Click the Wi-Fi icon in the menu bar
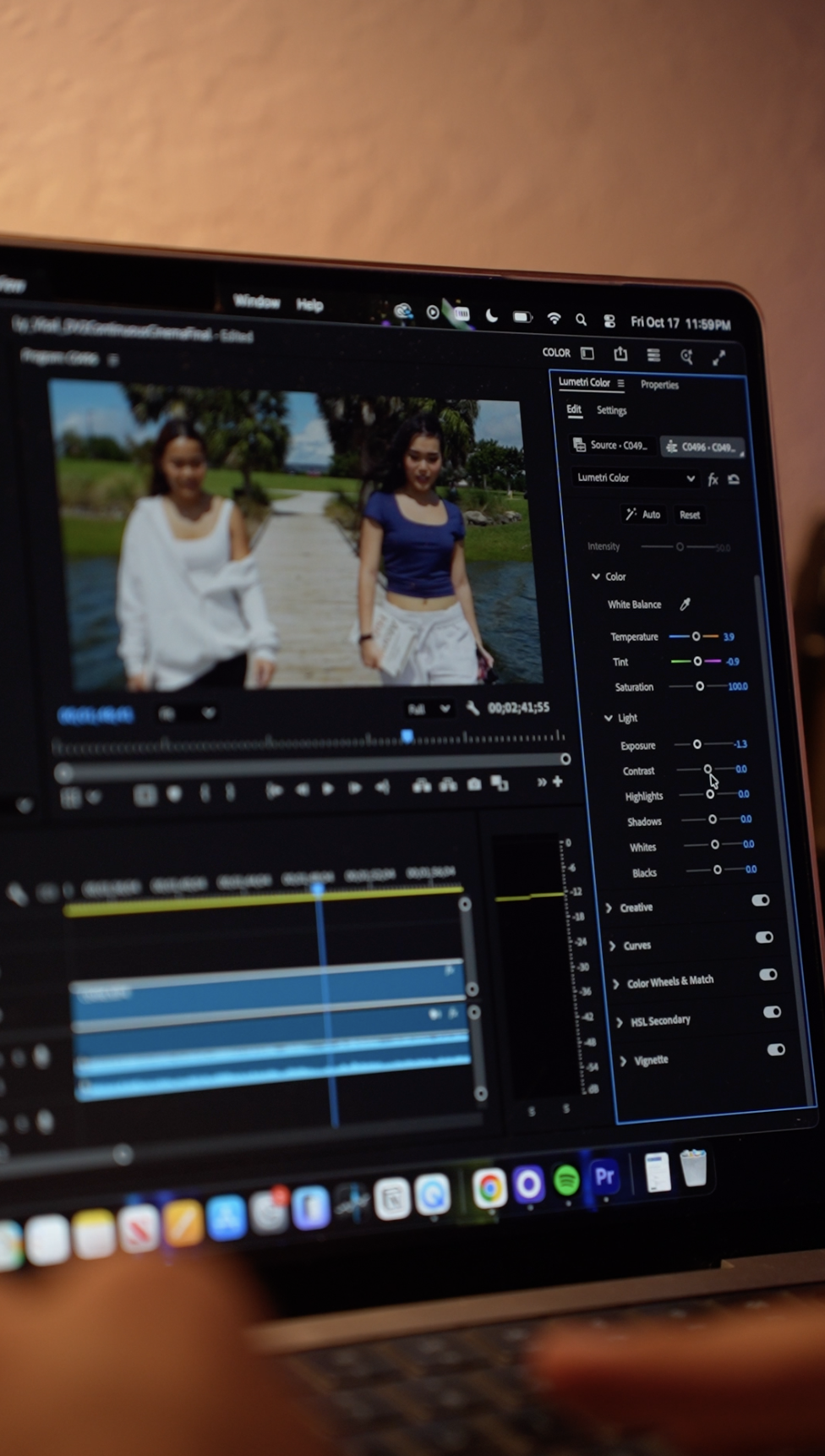The image size is (825, 1456). (554, 318)
